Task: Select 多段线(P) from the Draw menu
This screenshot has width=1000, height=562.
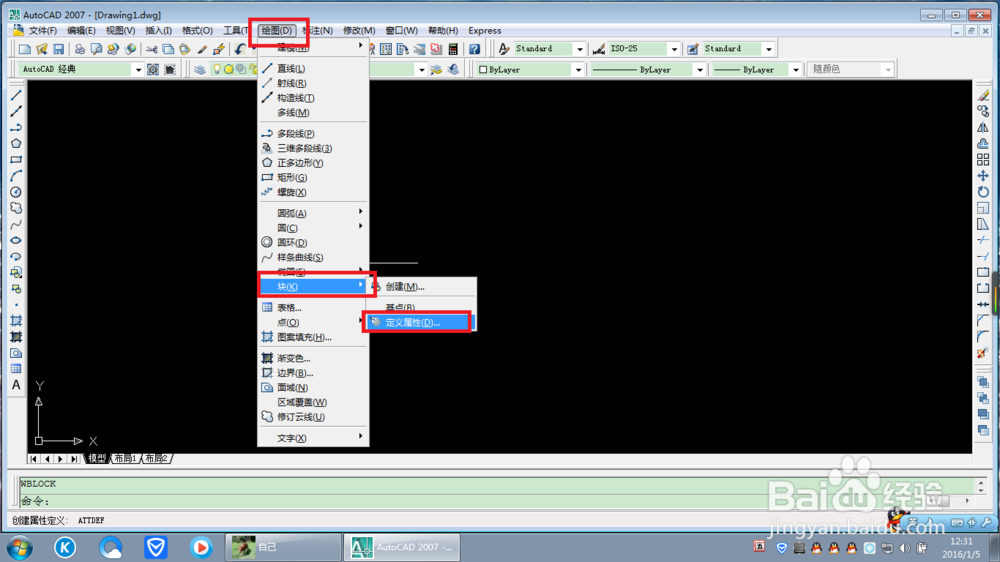Action: pos(312,133)
